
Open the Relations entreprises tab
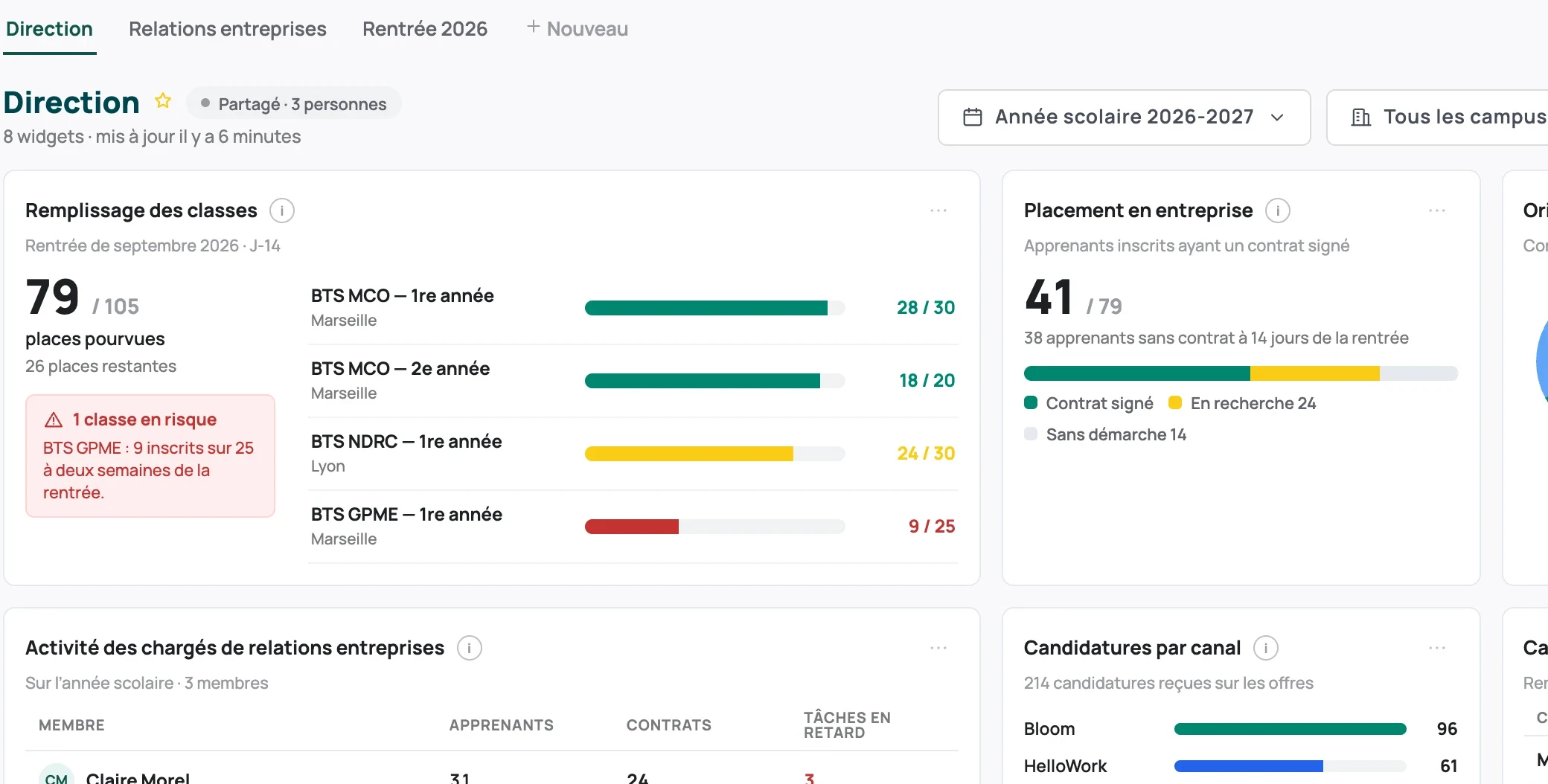(228, 29)
